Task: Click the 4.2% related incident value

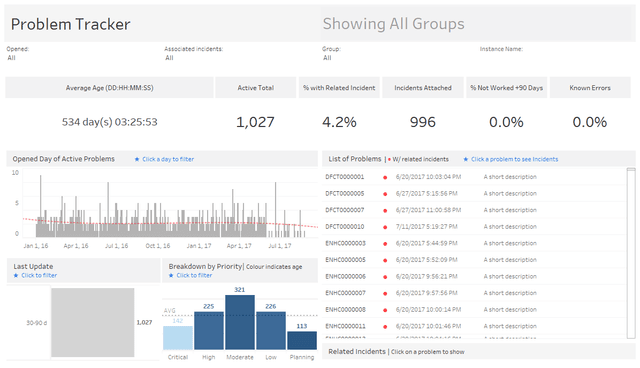Action: click(339, 122)
